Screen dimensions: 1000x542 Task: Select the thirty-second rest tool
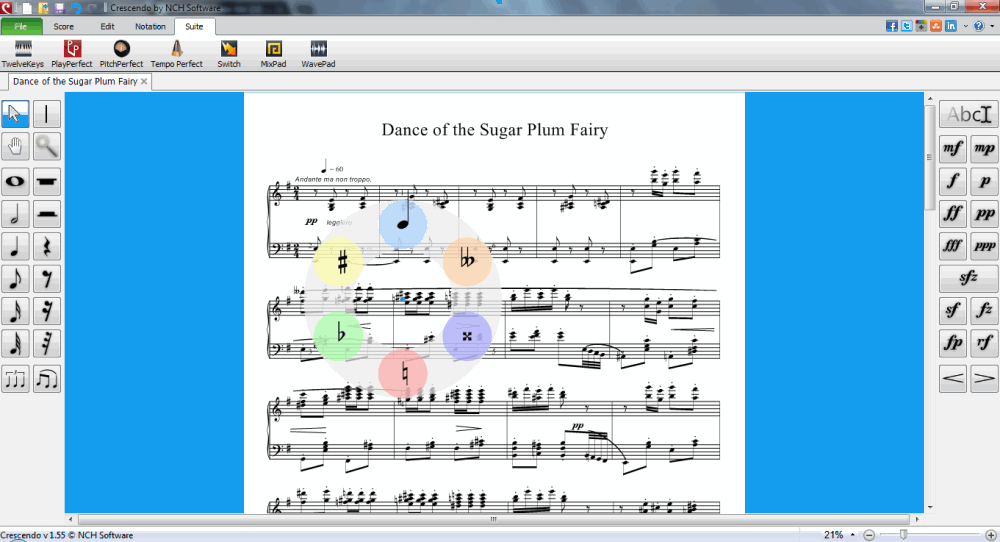point(47,344)
